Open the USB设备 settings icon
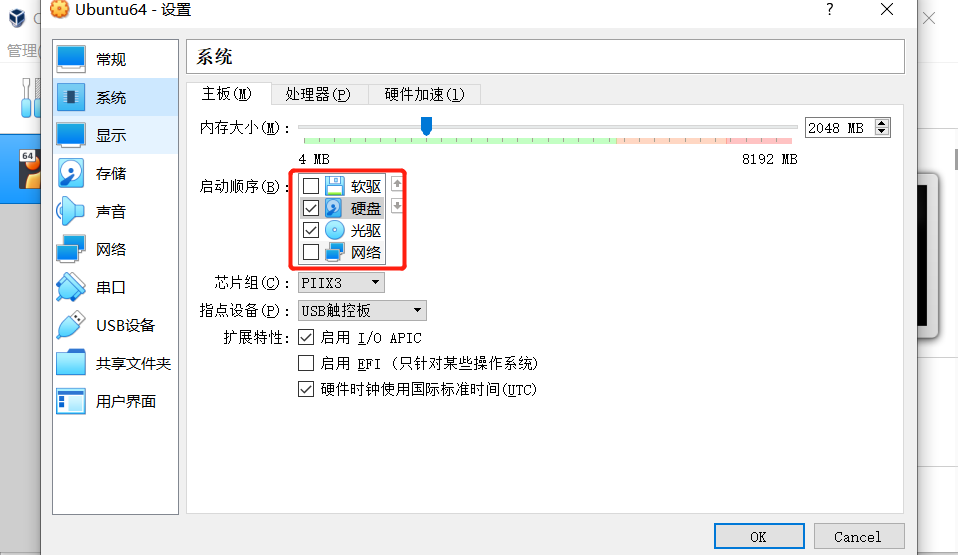This screenshot has height=555, width=959. pos(71,325)
